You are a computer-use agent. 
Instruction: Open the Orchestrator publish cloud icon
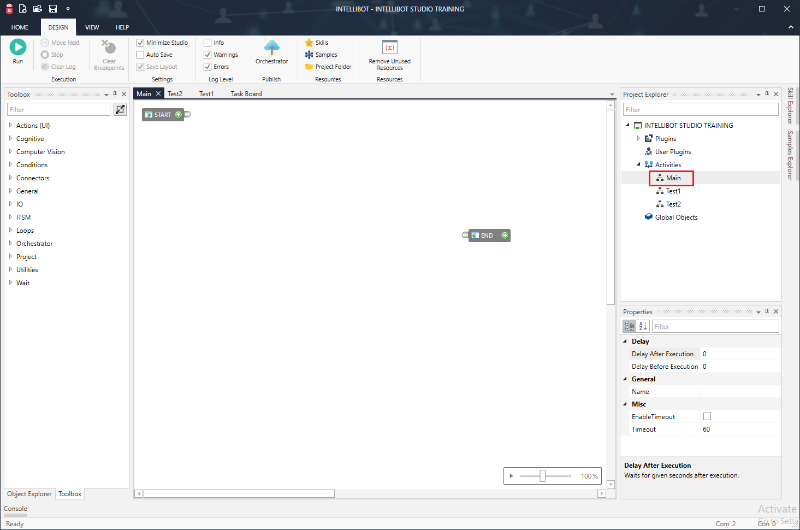271,47
